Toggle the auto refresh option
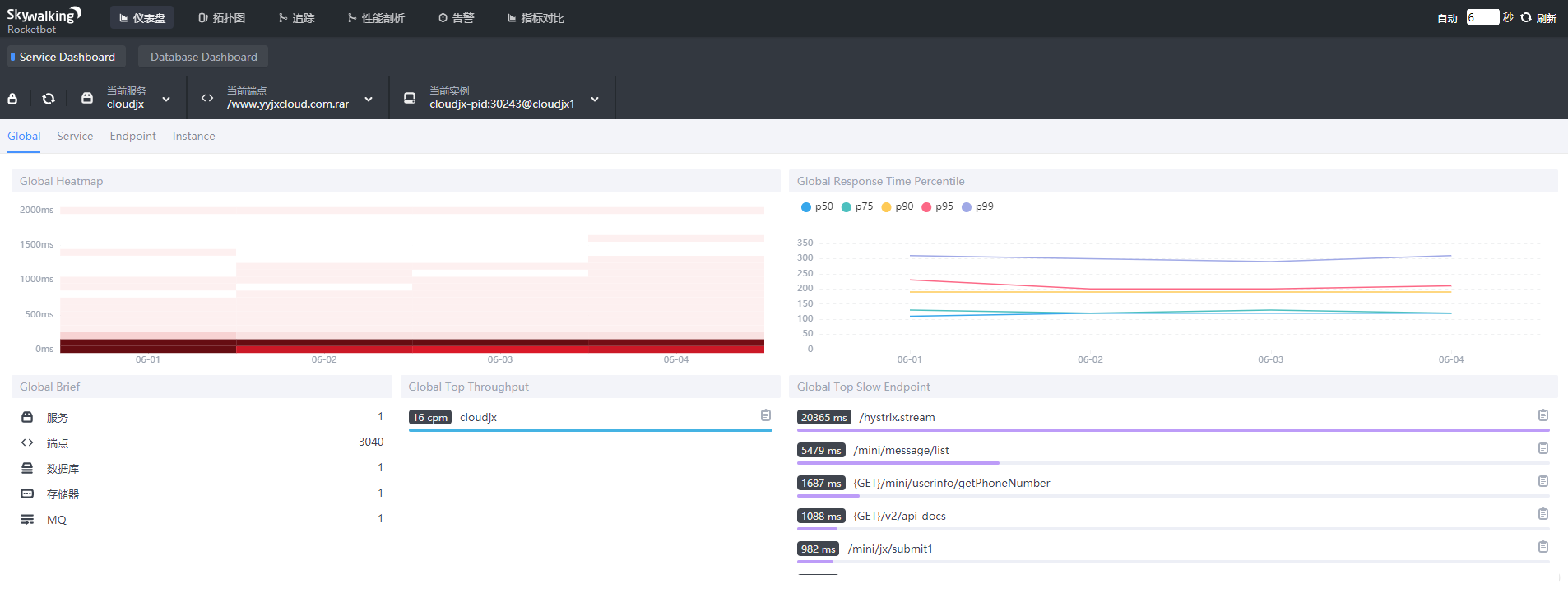 coord(1447,18)
